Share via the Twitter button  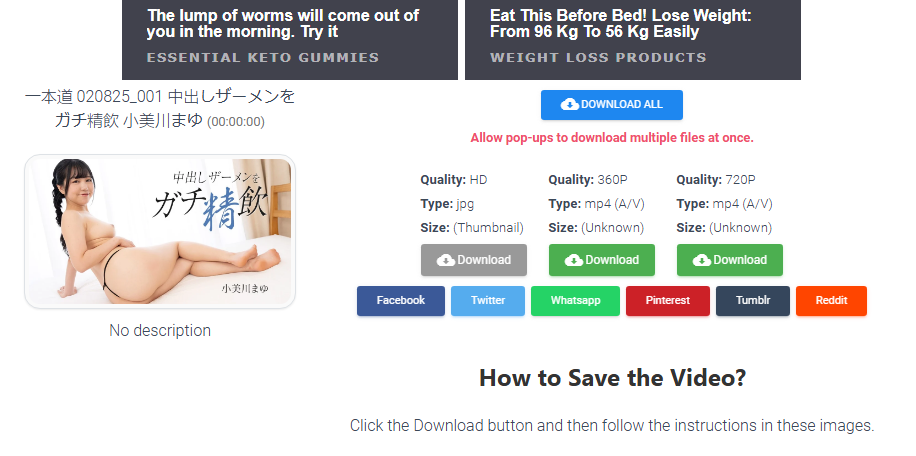(x=488, y=301)
